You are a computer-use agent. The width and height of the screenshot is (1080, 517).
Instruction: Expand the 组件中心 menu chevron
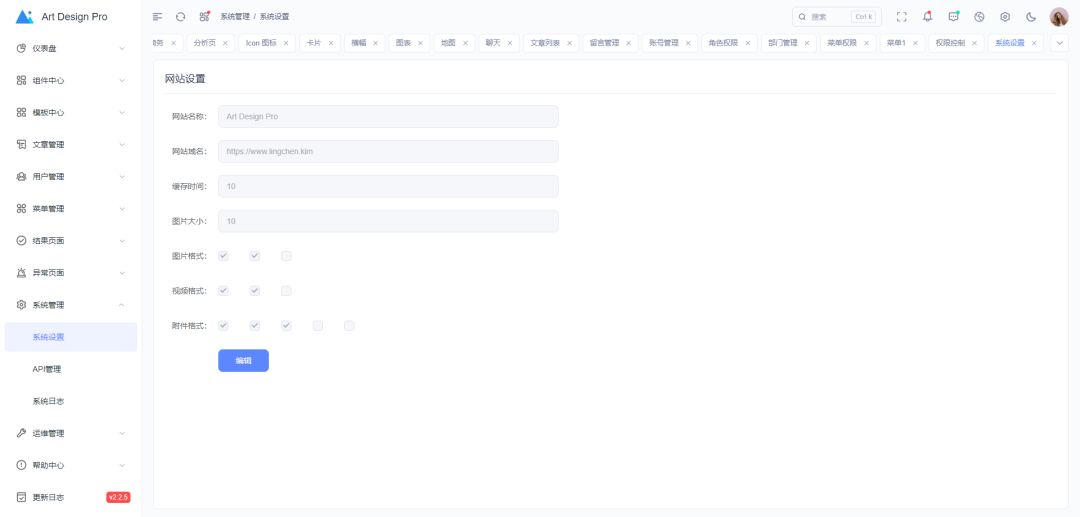click(122, 81)
